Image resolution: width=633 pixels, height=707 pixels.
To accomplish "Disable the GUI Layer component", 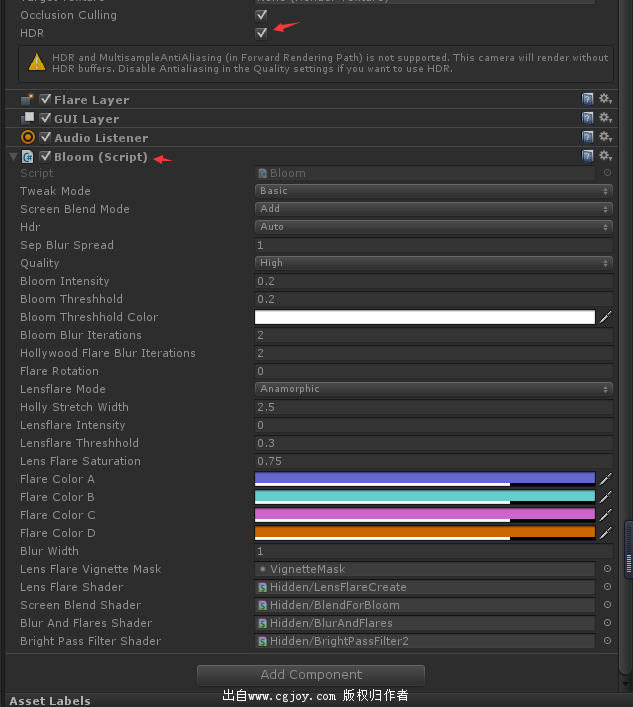I will pyautogui.click(x=45, y=118).
